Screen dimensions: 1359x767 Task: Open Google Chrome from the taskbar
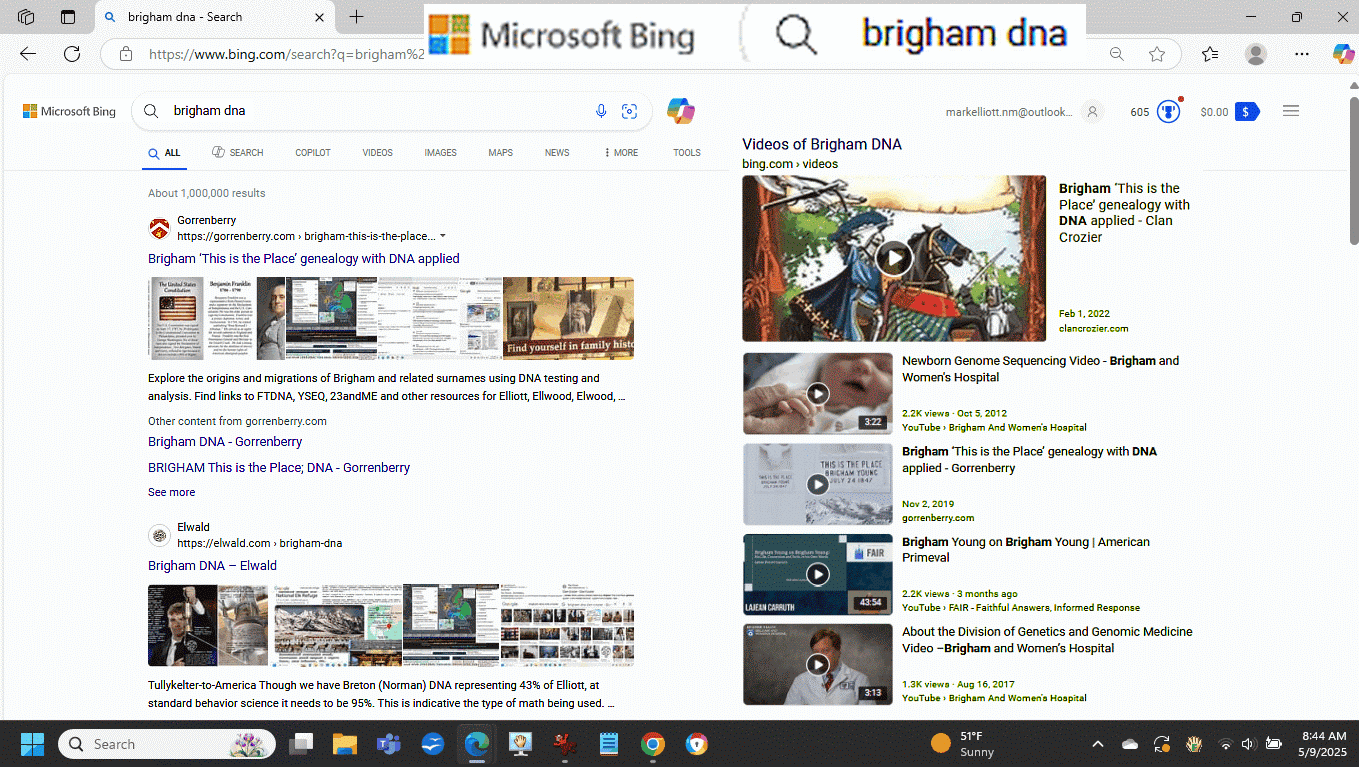(x=652, y=744)
